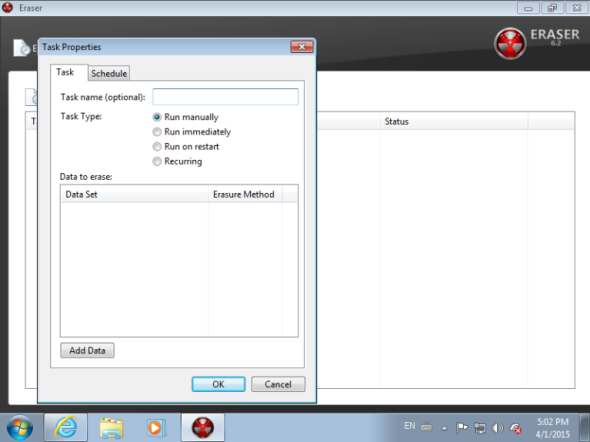Click the Eraser taskbar icon
This screenshot has width=590, height=442.
(x=203, y=427)
